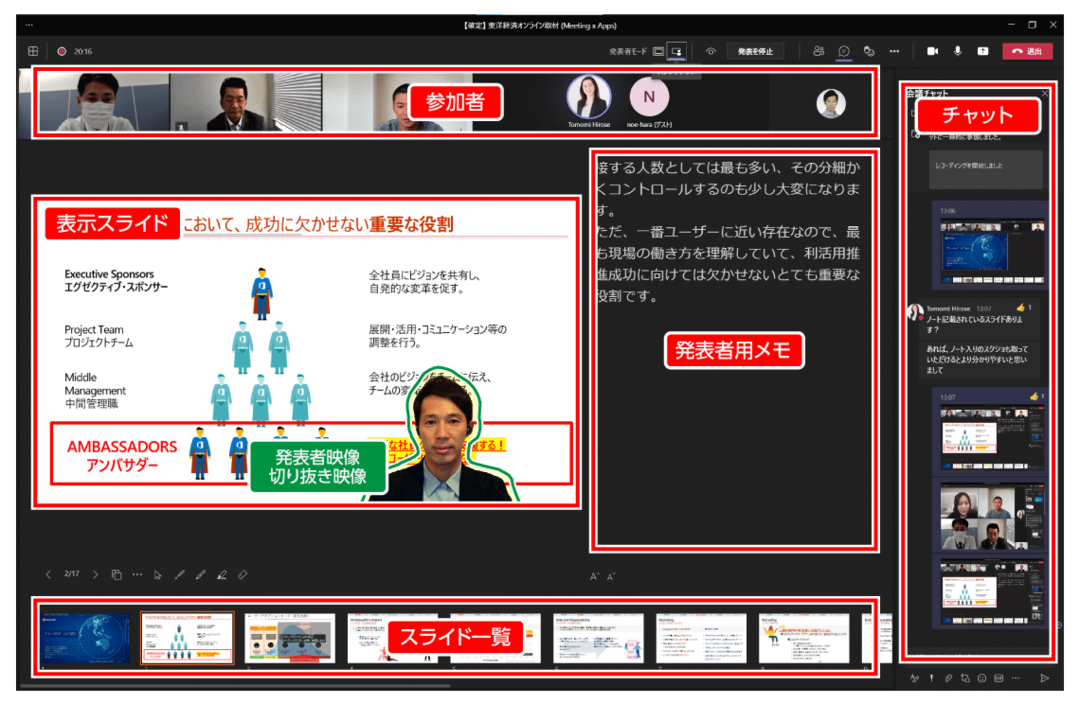
Task: Open the first slide thumbnail with globe
Action: point(84,639)
